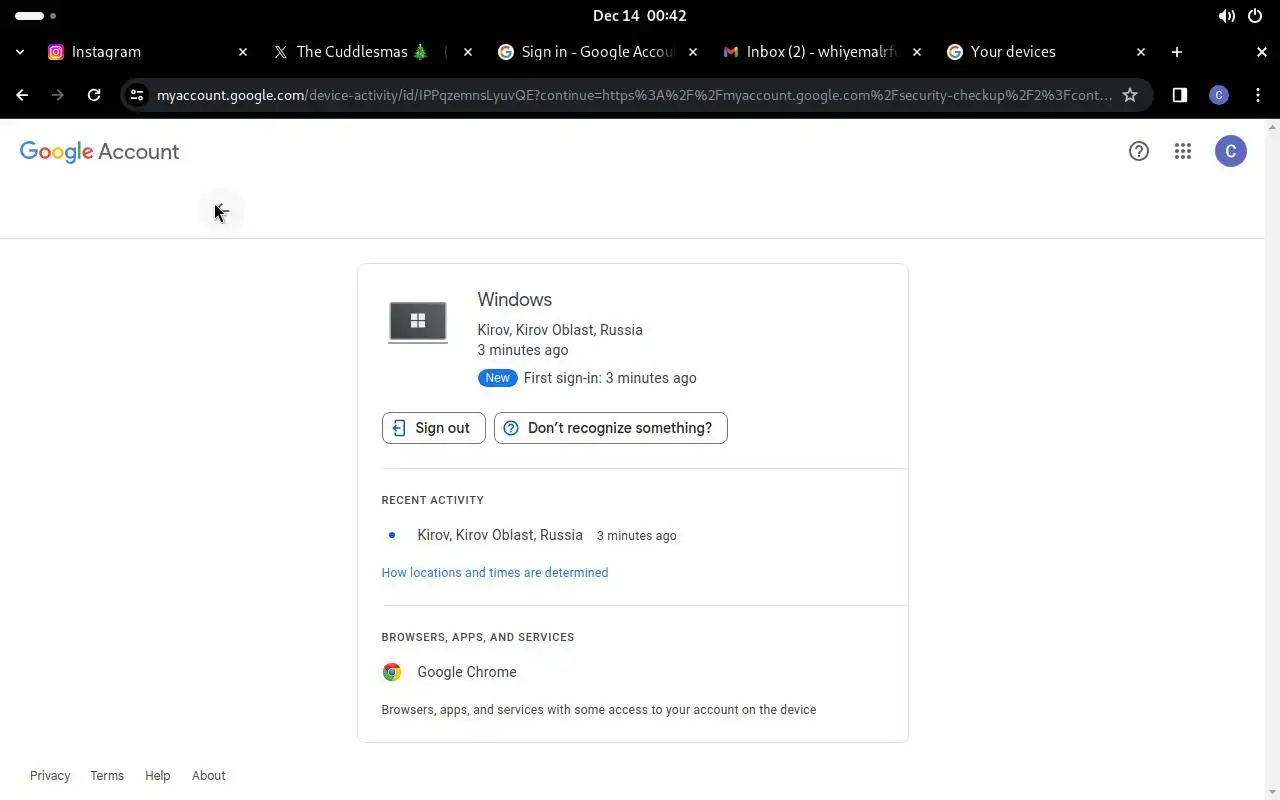Open How locations and times are determined link

click(x=495, y=573)
